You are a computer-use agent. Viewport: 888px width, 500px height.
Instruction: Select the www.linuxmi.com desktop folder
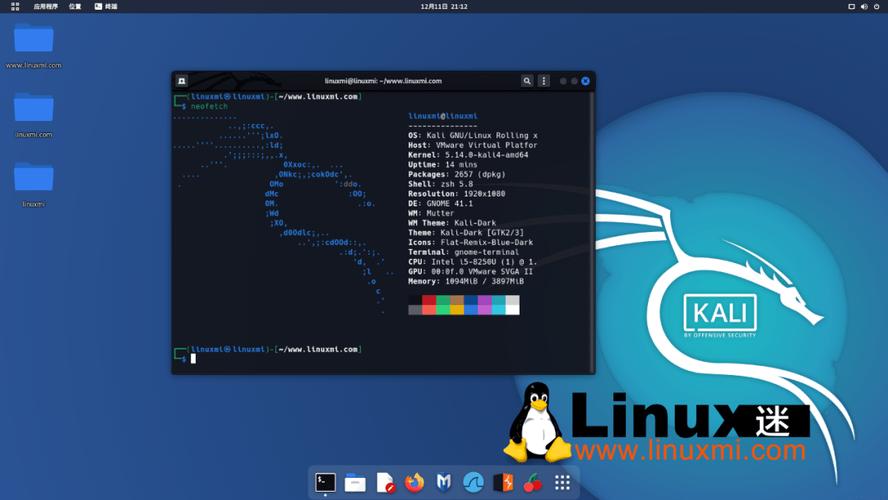click(x=33, y=45)
